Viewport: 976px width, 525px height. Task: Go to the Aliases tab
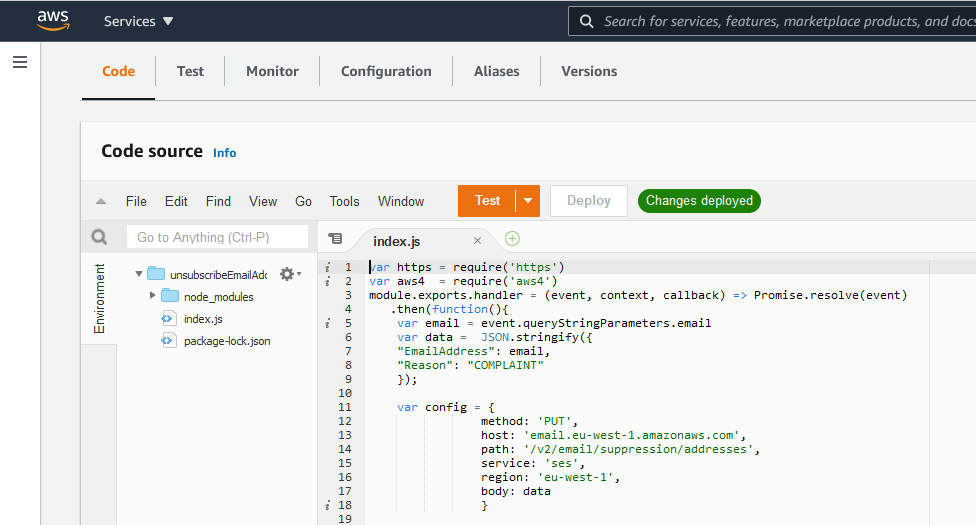tap(496, 71)
